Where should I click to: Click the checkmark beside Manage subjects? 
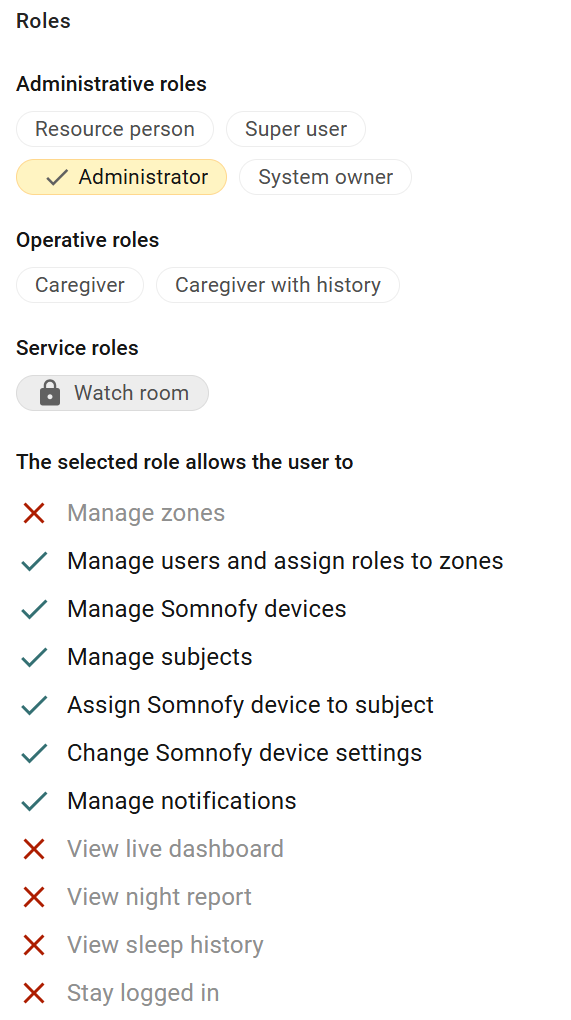(34, 657)
